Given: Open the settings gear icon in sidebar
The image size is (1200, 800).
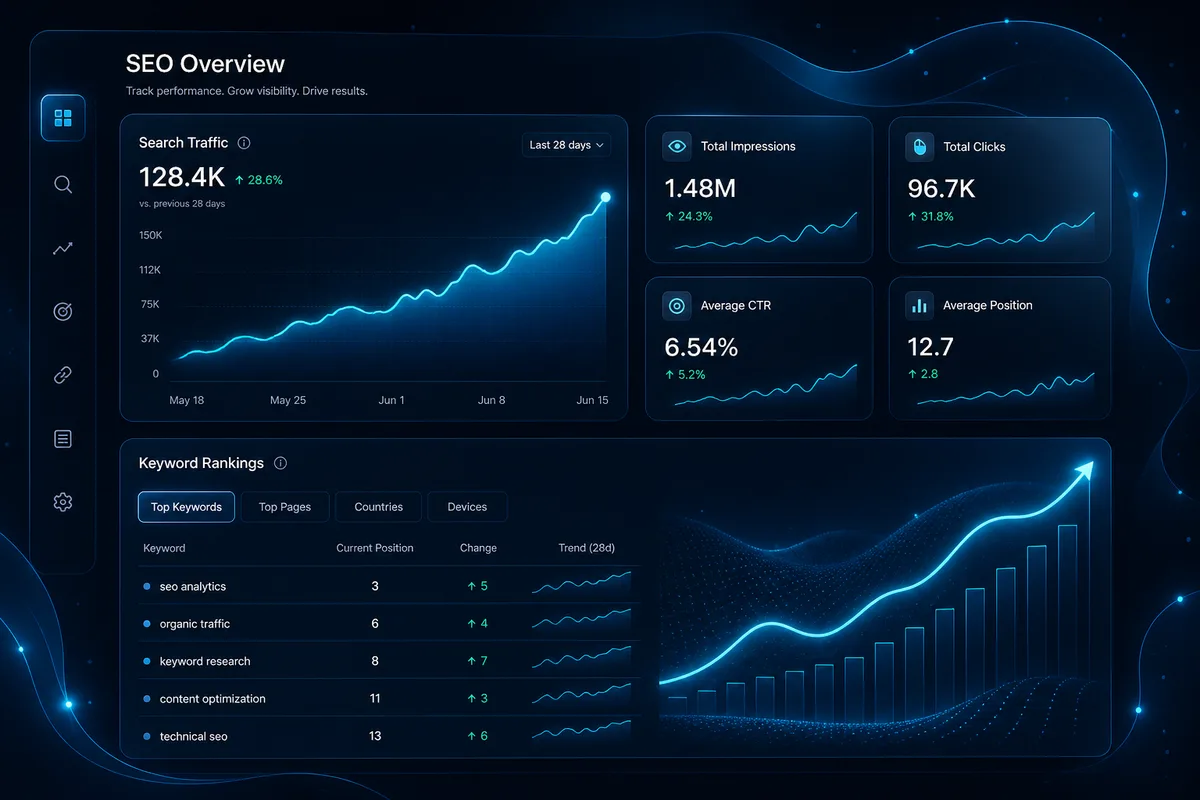Looking at the screenshot, I should (x=63, y=502).
